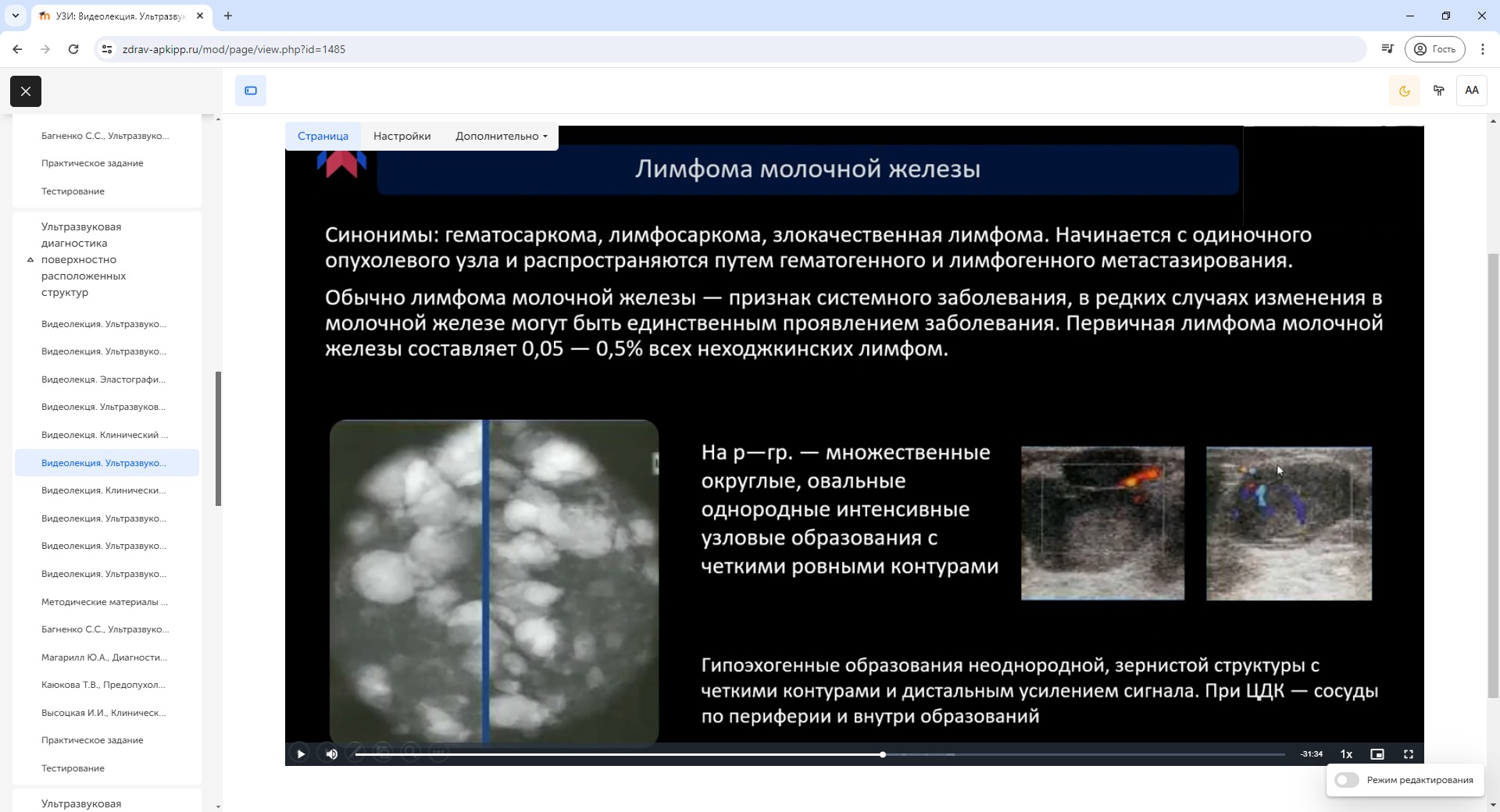Screen dimensions: 1500x812
Task: Reload the browser page
Action: click(x=73, y=49)
